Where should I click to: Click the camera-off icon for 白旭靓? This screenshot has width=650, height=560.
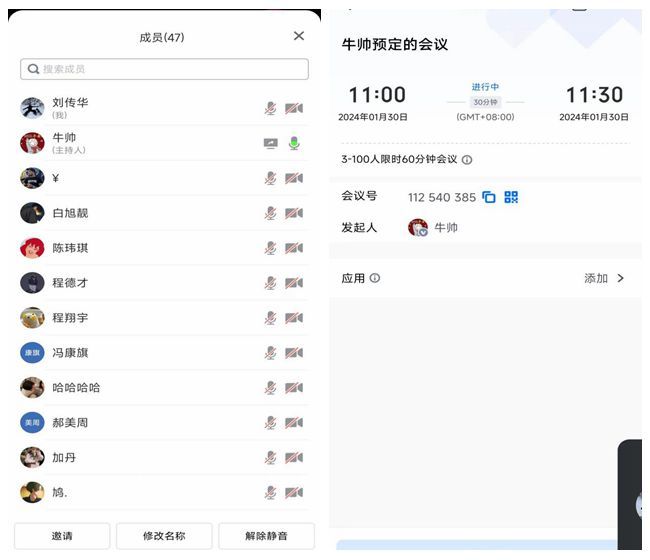tap(294, 213)
